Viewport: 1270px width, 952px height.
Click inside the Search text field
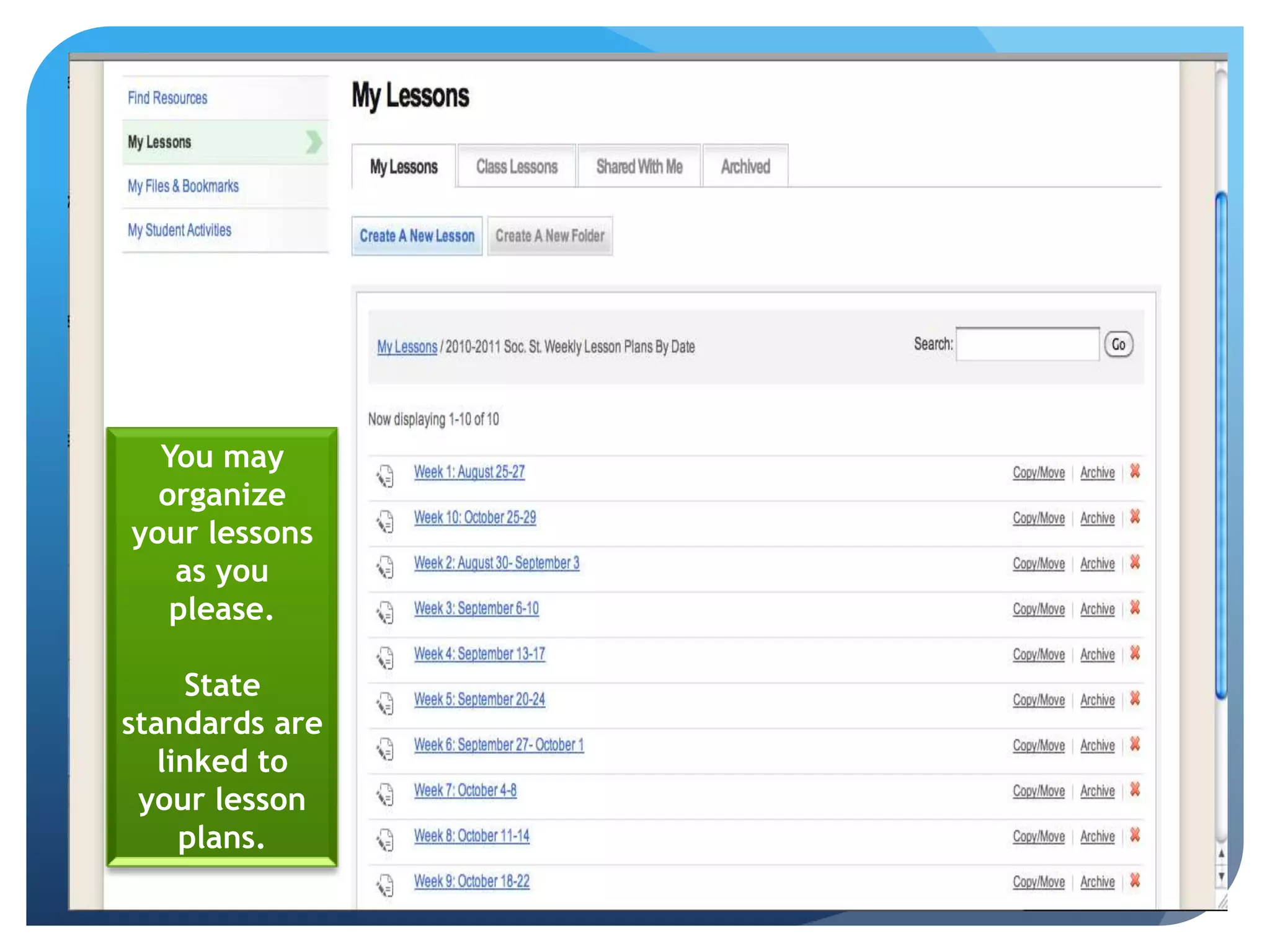[x=1027, y=345]
